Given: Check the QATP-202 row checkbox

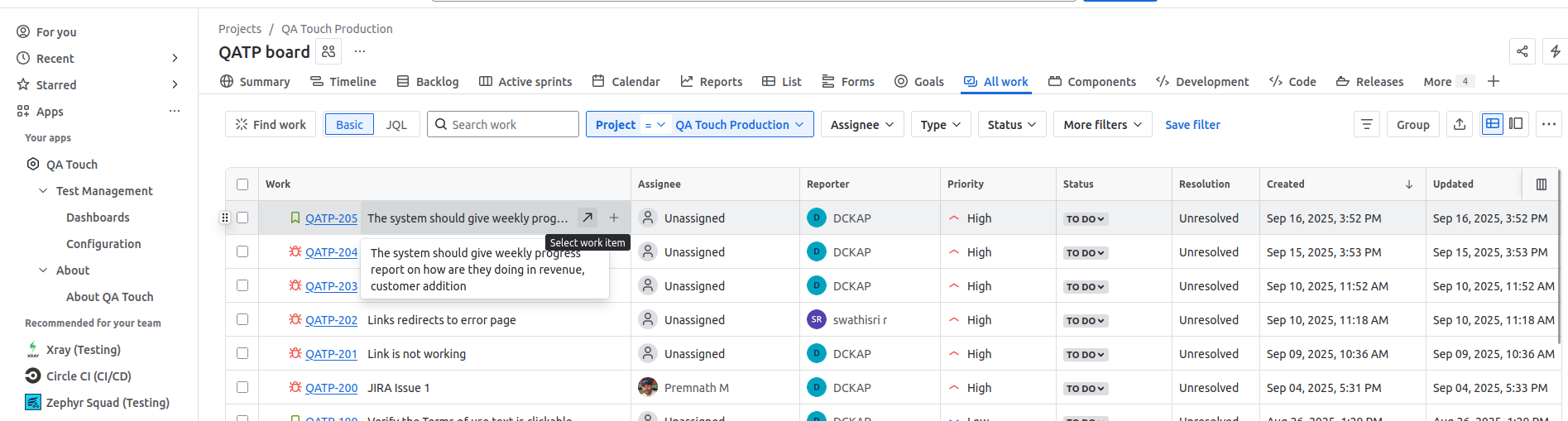Looking at the screenshot, I should point(242,319).
